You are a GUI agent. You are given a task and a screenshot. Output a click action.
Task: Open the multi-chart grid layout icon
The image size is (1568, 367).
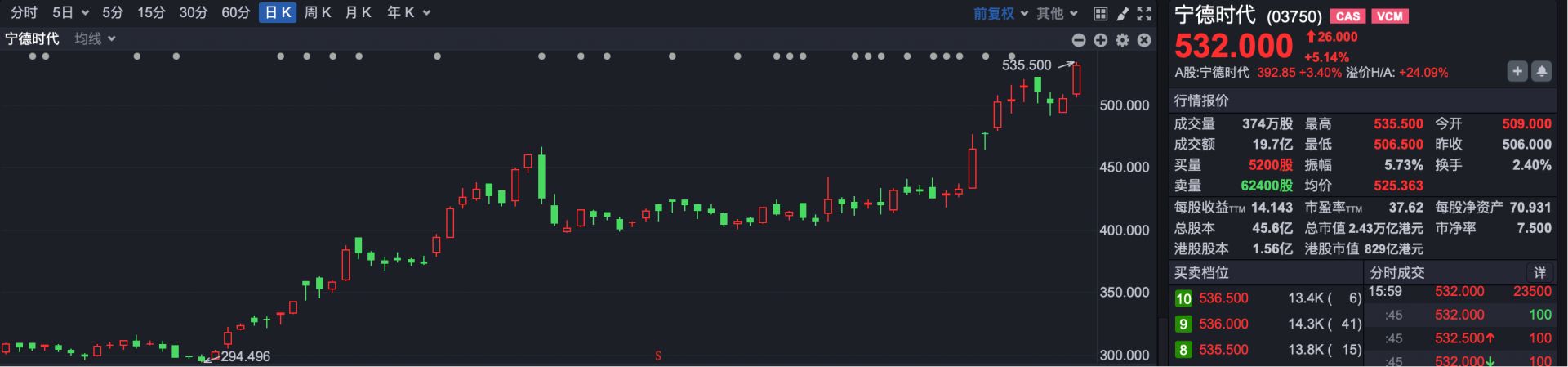coord(1100,13)
